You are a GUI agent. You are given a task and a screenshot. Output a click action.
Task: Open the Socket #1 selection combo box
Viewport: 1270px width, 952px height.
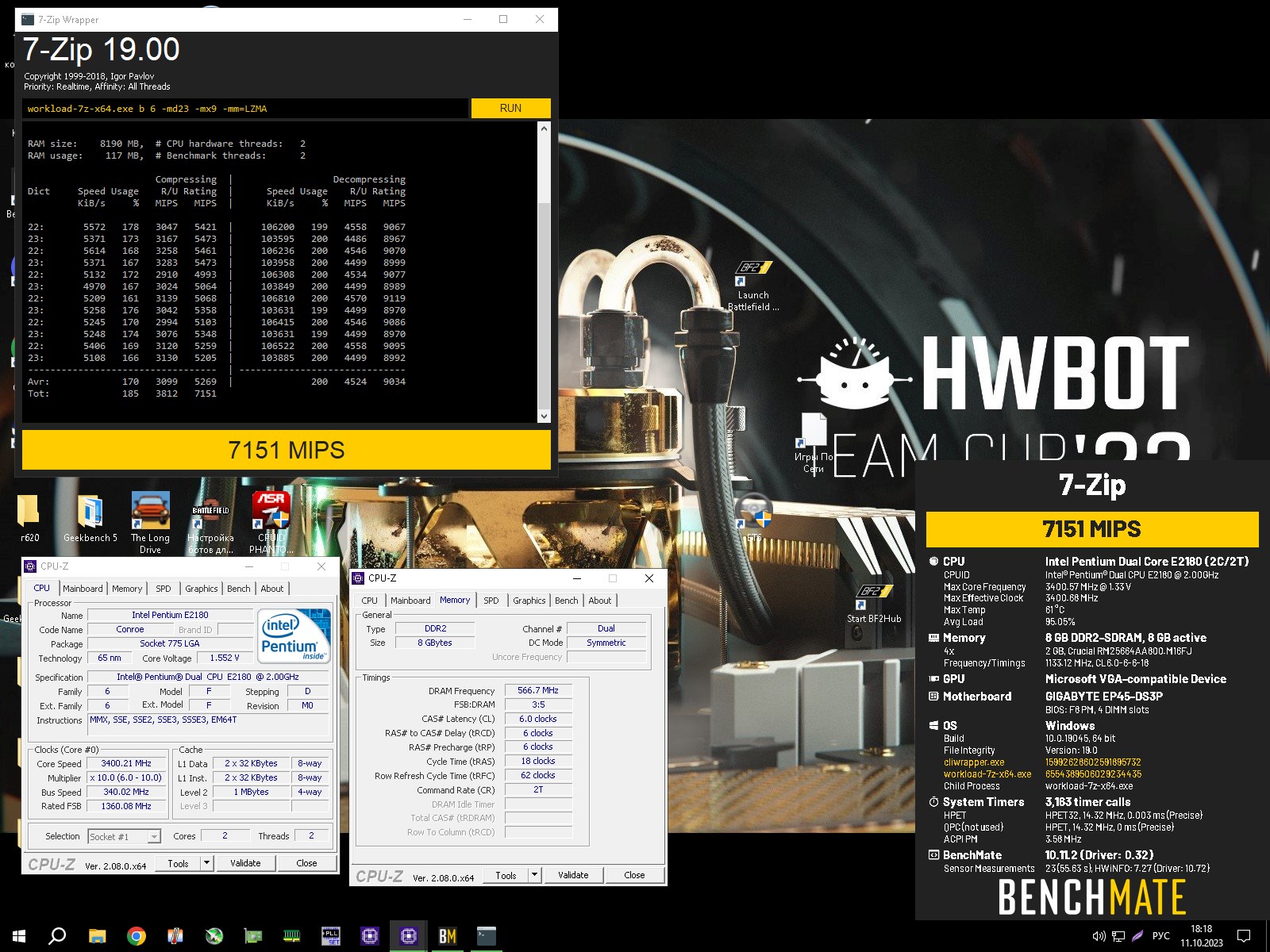[125, 836]
